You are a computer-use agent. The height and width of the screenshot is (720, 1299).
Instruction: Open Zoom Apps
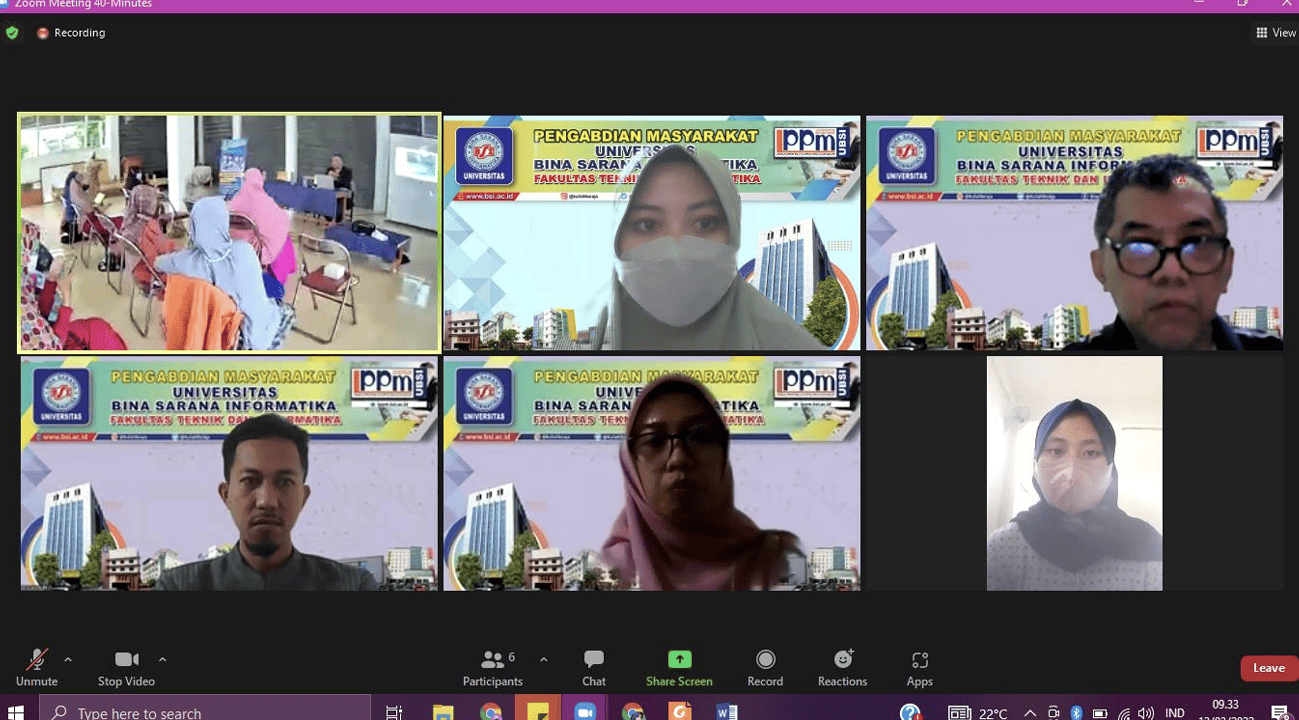[x=919, y=667]
